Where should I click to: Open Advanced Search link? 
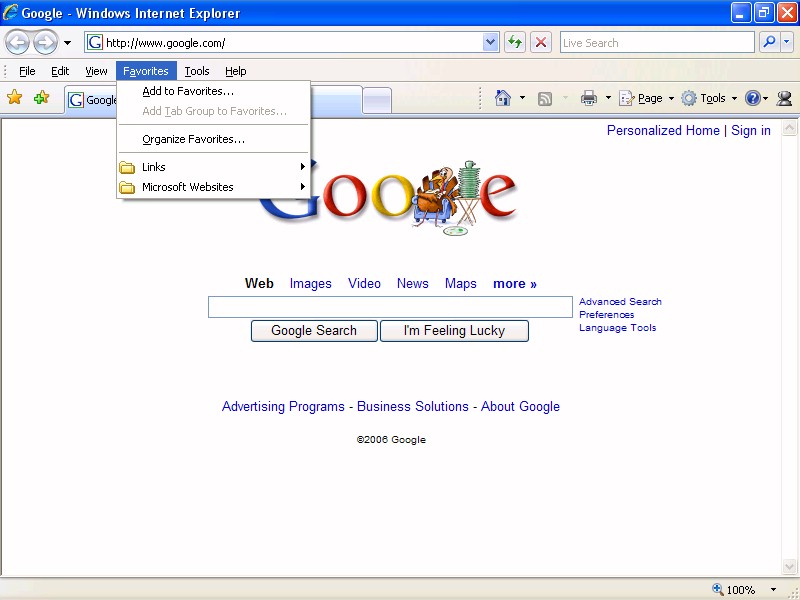tap(620, 302)
